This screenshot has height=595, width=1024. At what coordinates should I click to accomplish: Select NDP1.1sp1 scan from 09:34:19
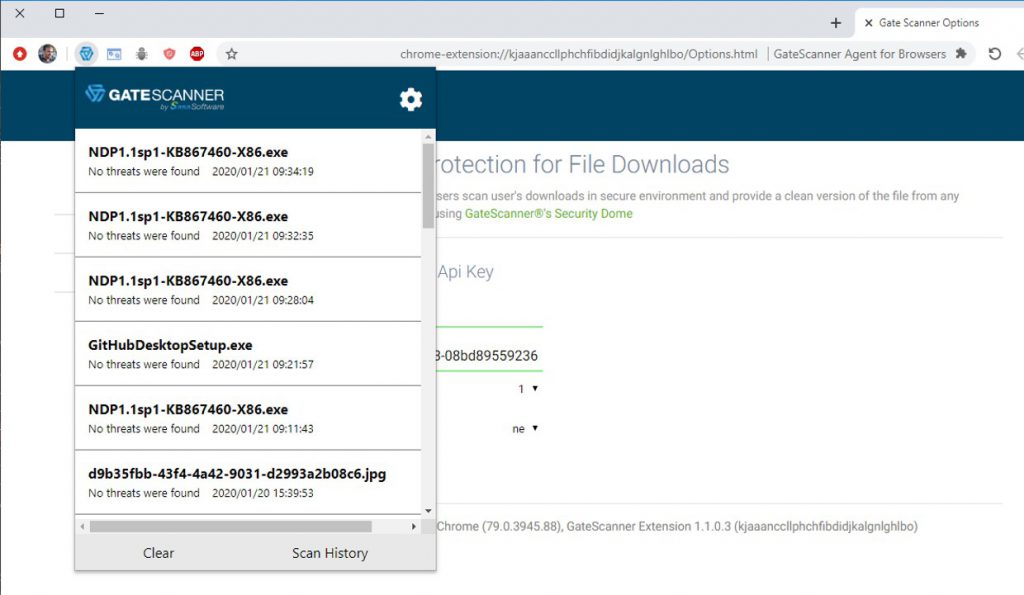248,161
